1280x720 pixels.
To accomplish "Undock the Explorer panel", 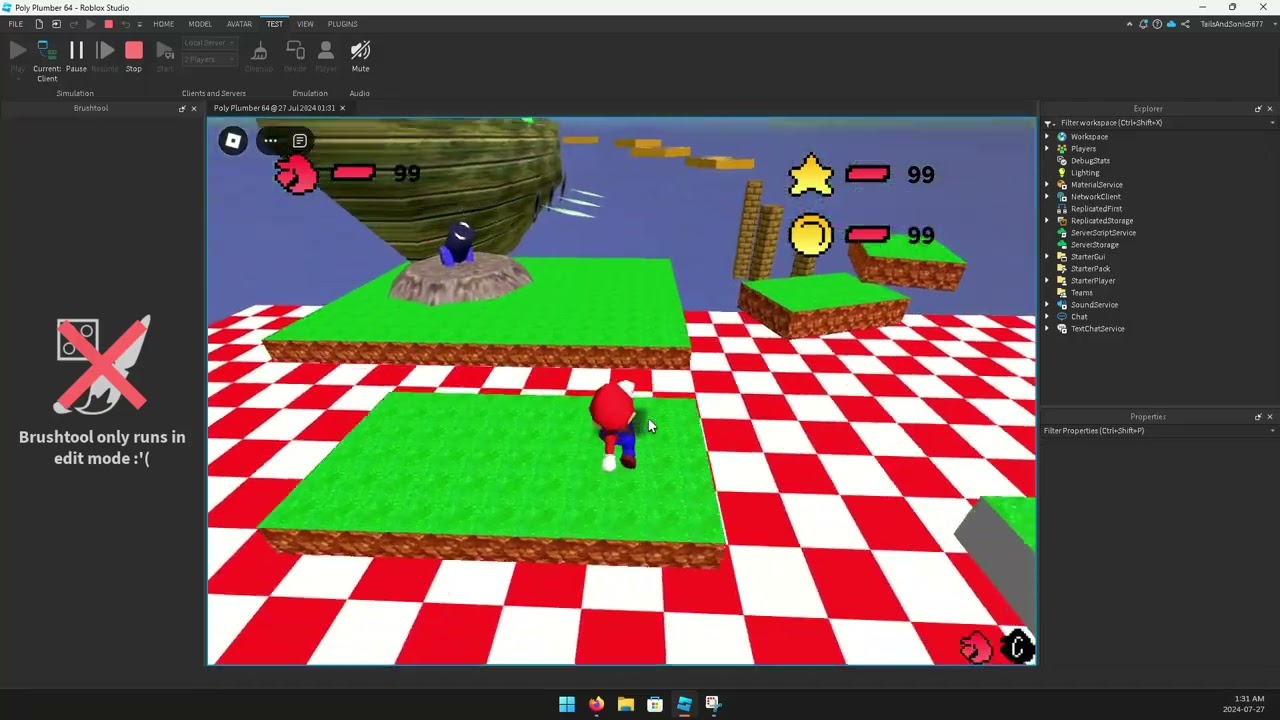I will [x=1258, y=109].
